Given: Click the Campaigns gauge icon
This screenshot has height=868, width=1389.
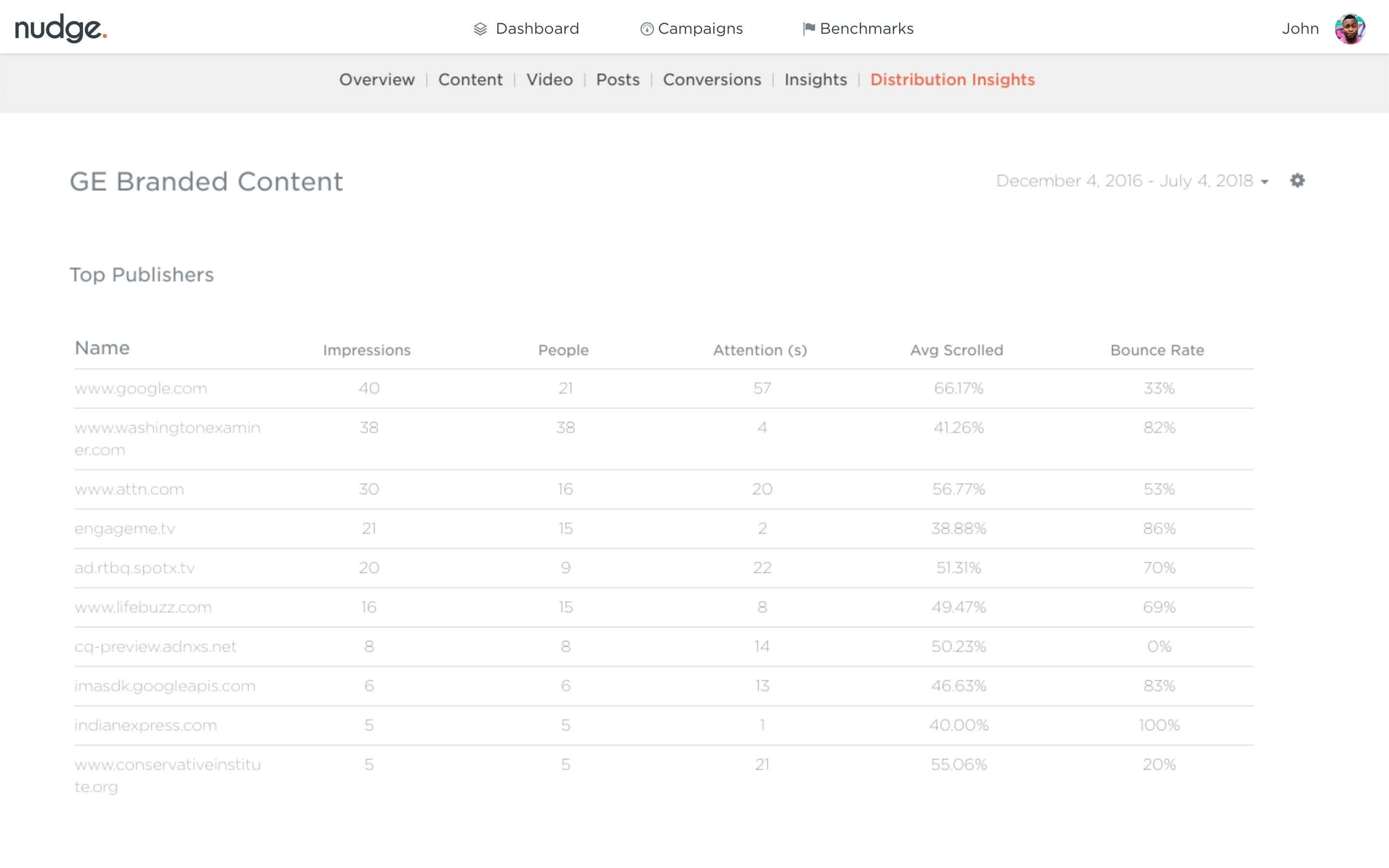Looking at the screenshot, I should 646,29.
